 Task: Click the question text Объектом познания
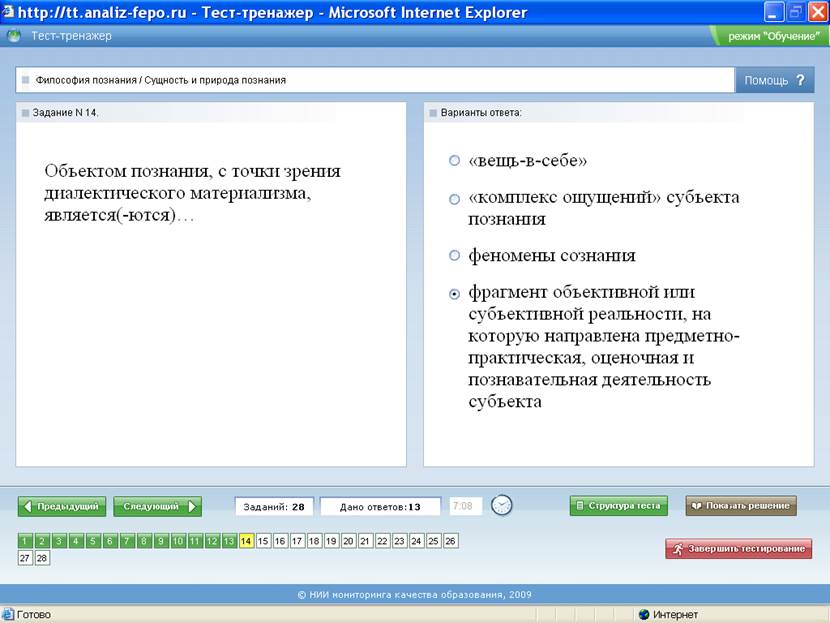[x=193, y=193]
